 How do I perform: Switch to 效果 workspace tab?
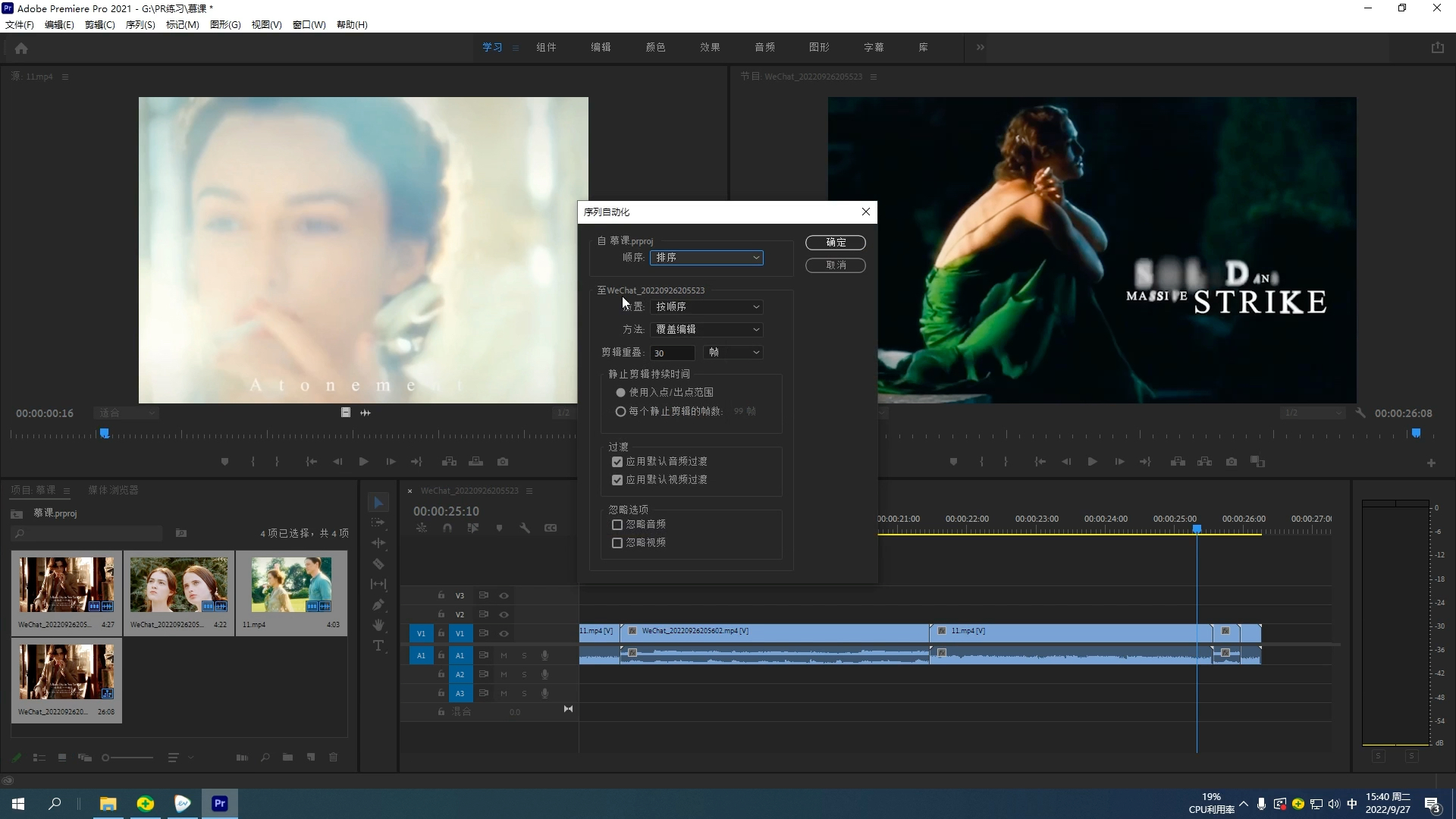(710, 47)
